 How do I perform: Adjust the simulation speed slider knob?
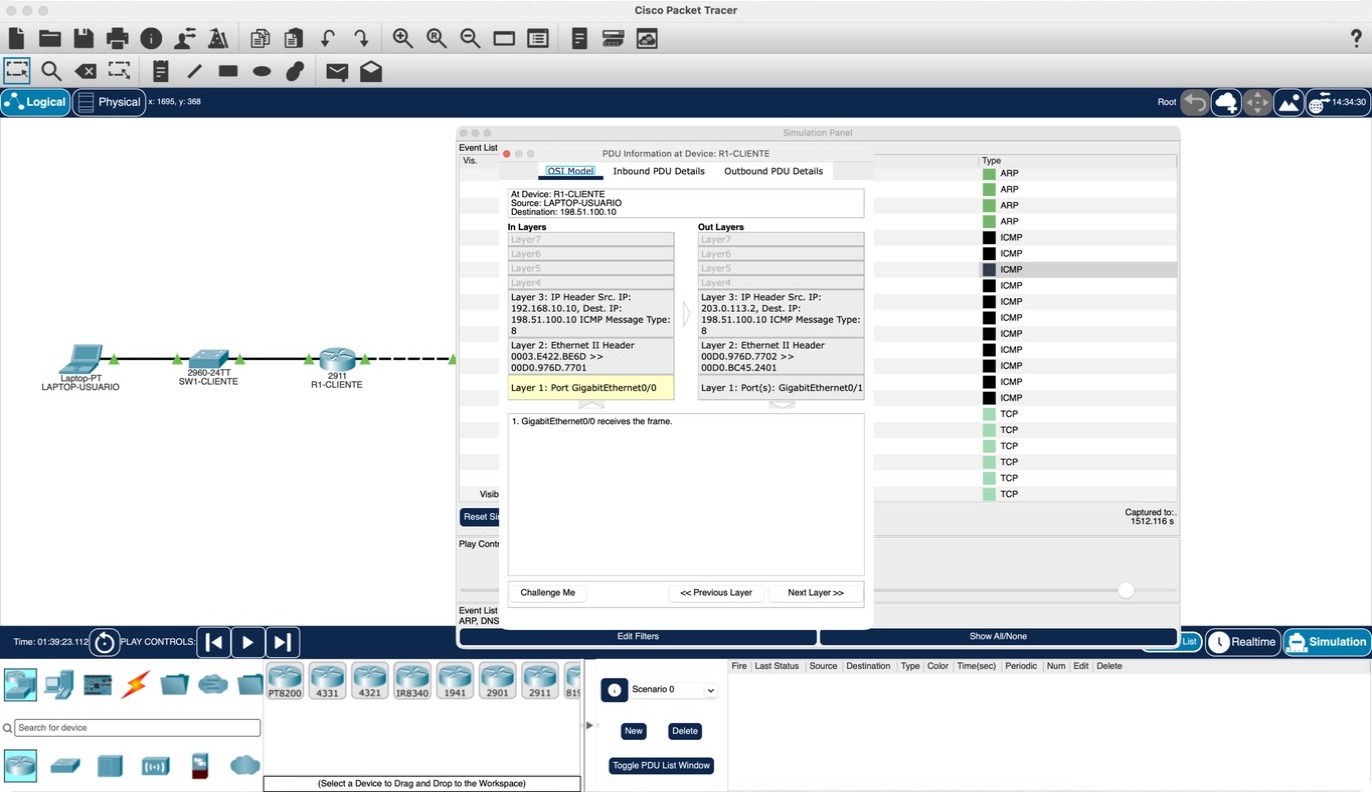click(1126, 590)
